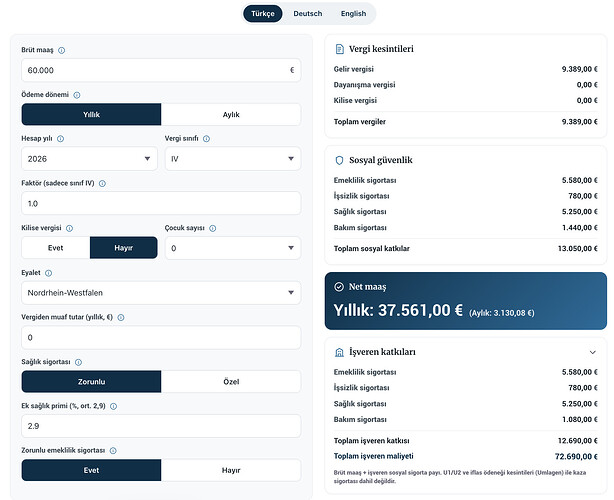Screen dimensions: 614x500
Task: Click the Gelir vergisi amount 9.389,00 €
Action: (x=580, y=69)
